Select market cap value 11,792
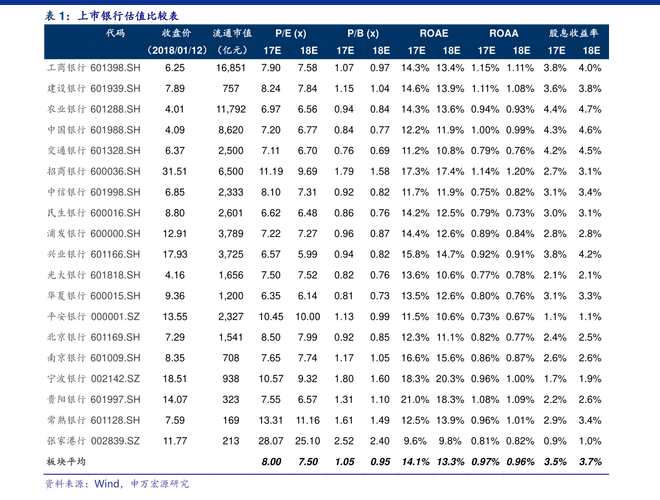The width and height of the screenshot is (660, 500). (231, 109)
